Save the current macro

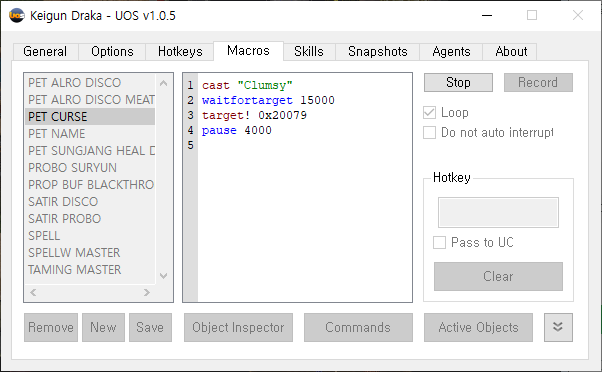coord(150,327)
